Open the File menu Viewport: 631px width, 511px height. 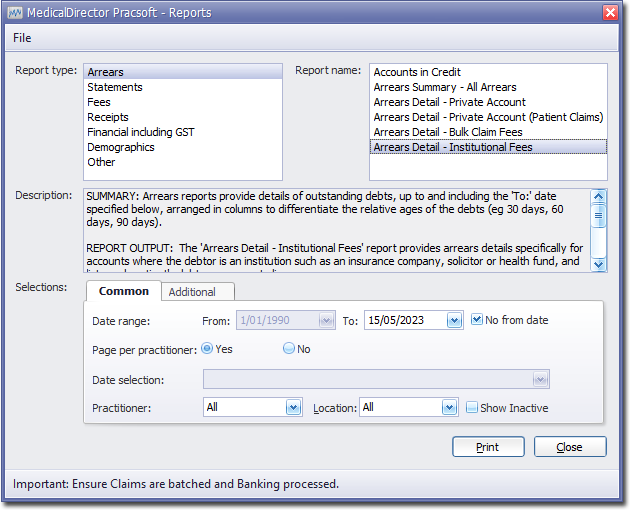point(22,38)
